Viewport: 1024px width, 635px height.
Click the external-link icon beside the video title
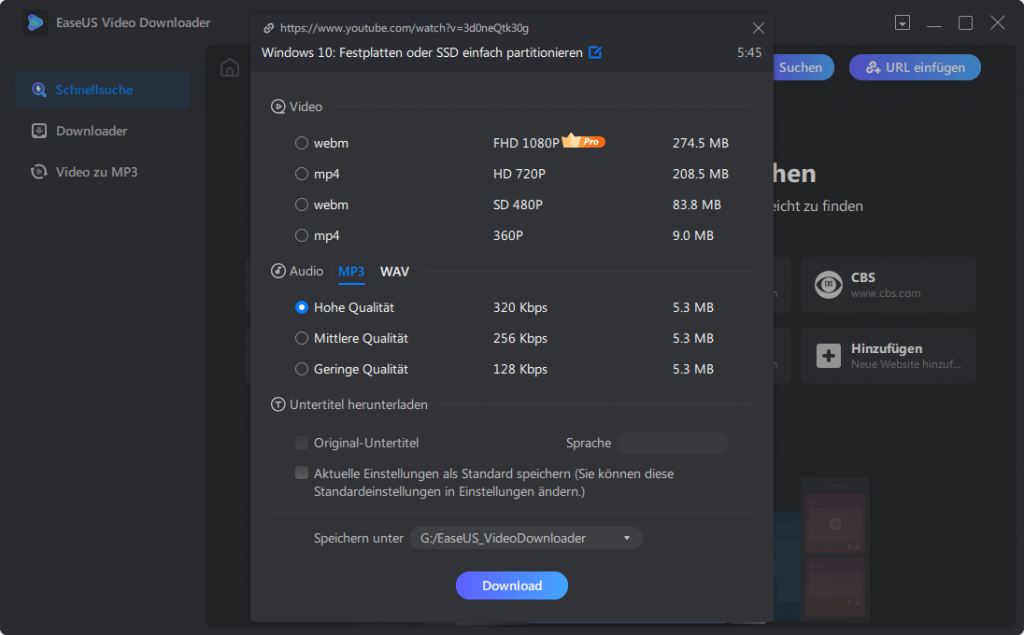point(595,53)
